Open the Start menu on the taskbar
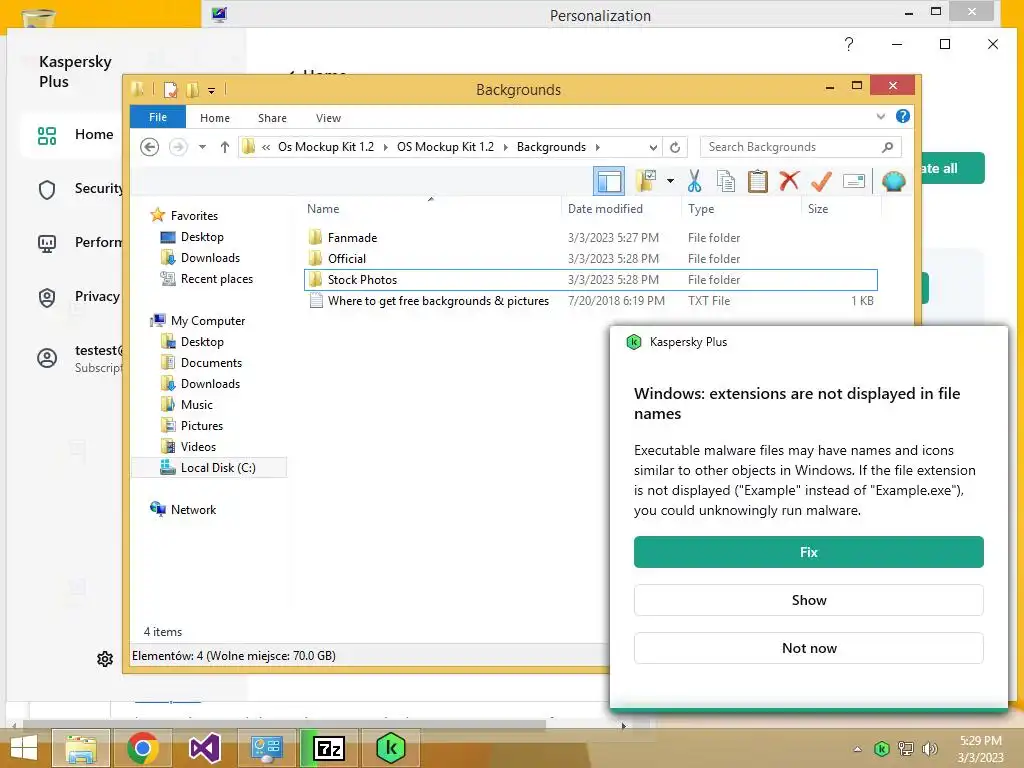The height and width of the screenshot is (768, 1024). click(24, 748)
